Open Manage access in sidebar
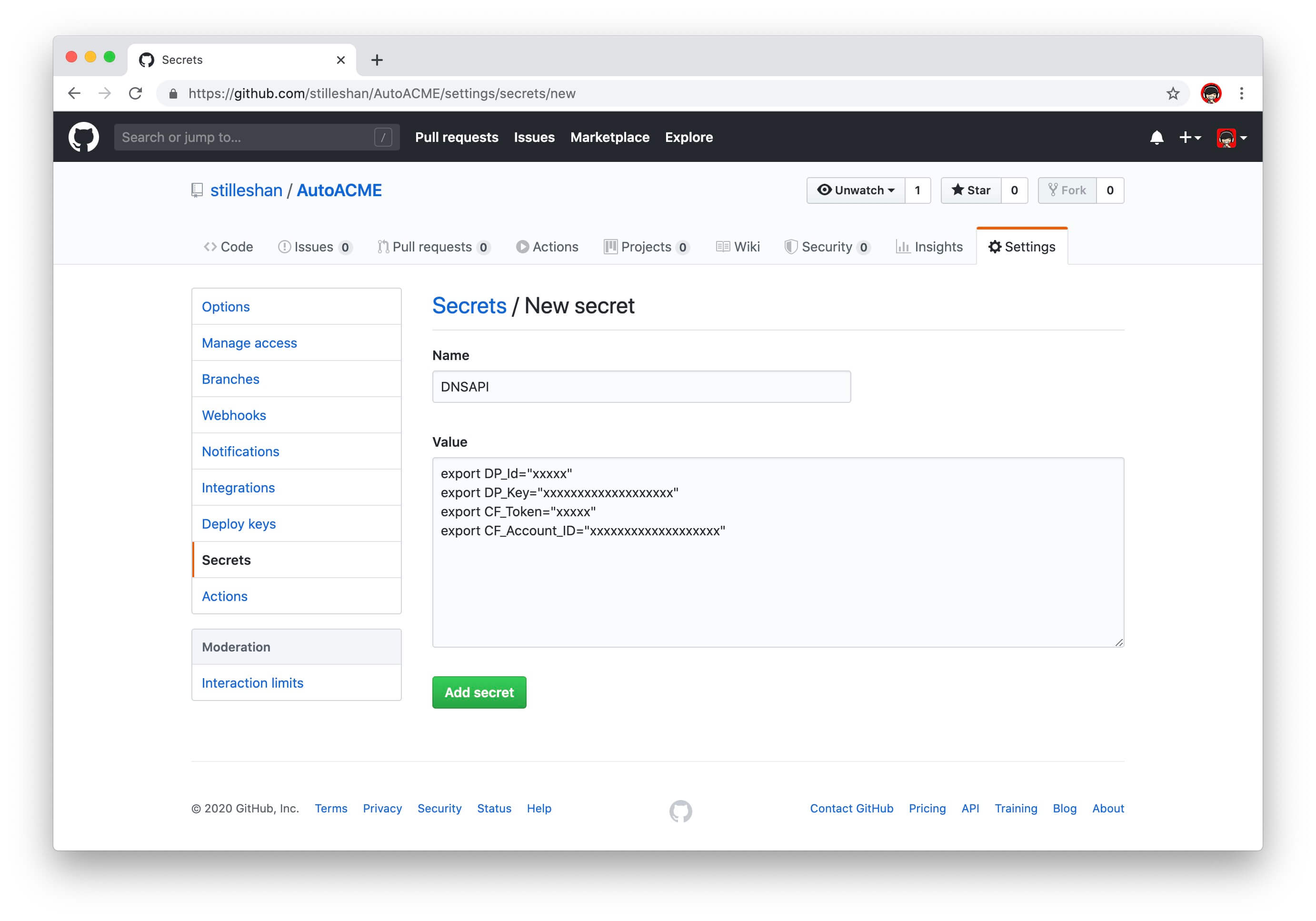1316x921 pixels. pyautogui.click(x=296, y=343)
